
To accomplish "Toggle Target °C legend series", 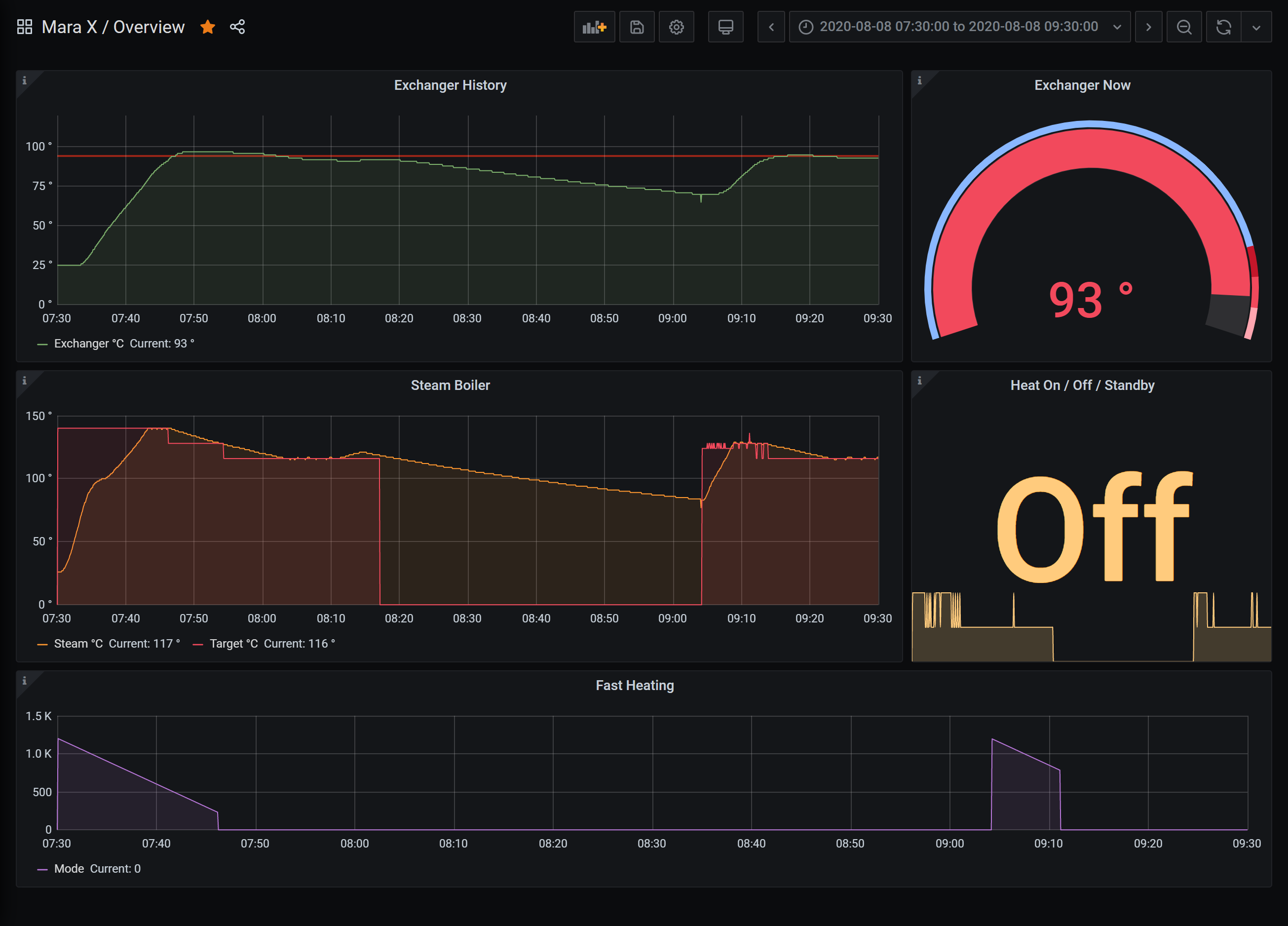I will coord(233,644).
